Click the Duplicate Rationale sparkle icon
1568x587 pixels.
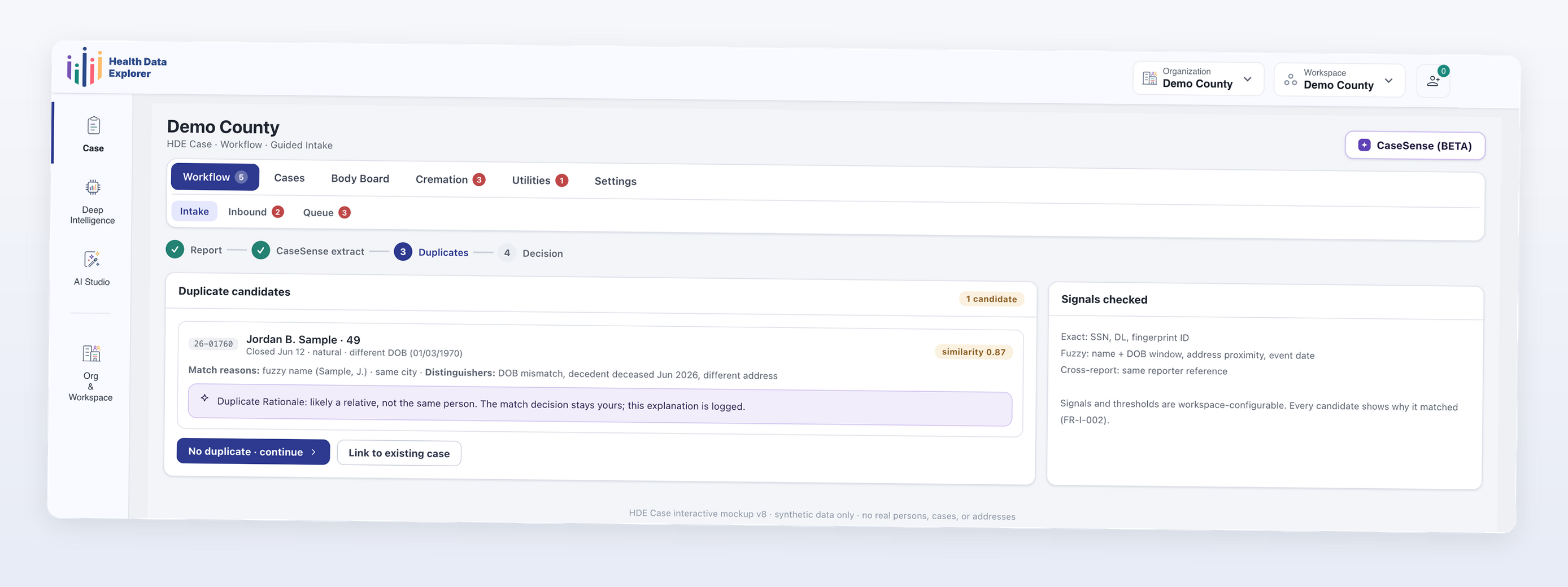tap(204, 398)
